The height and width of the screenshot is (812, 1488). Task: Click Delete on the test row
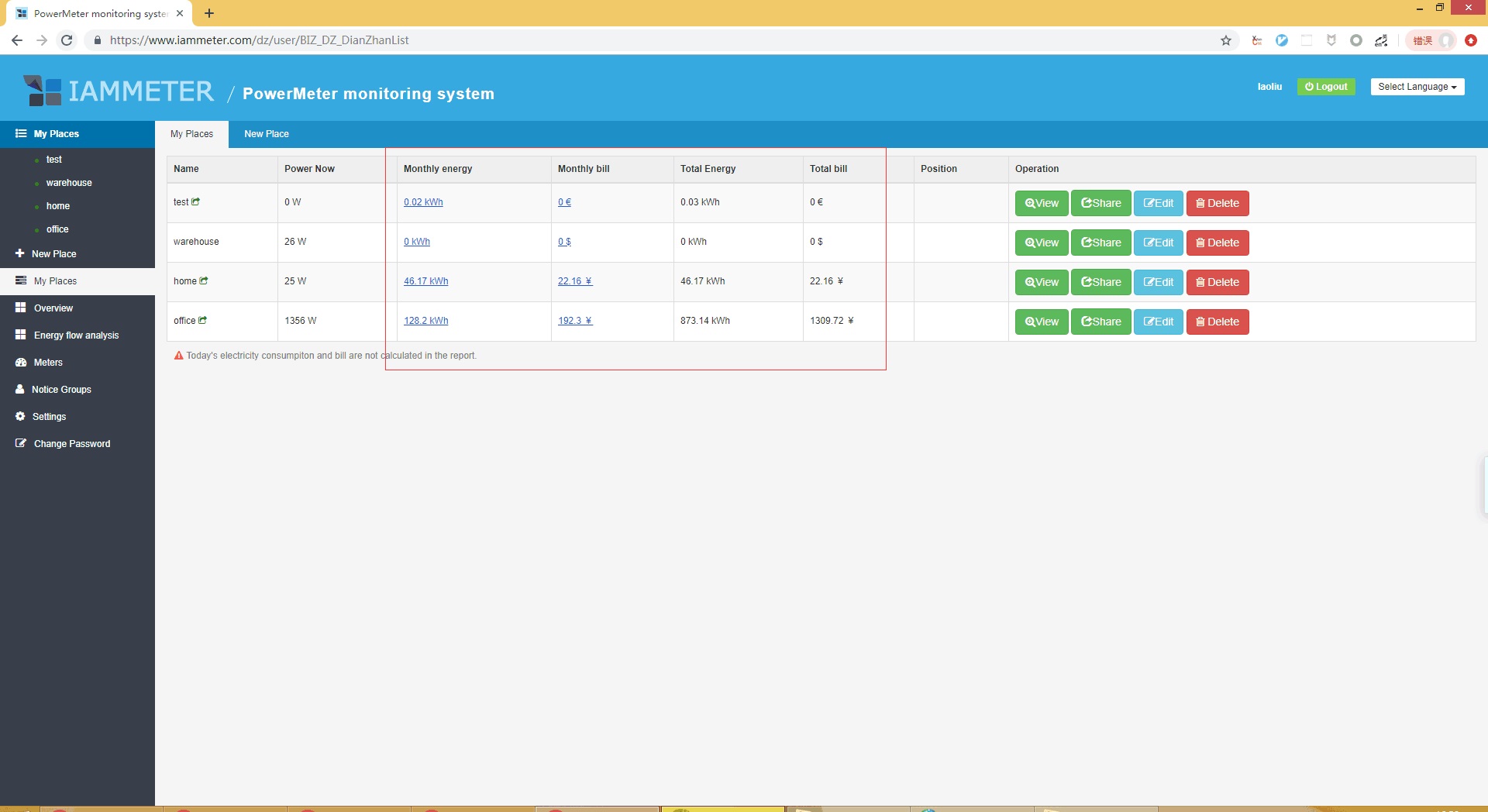click(x=1217, y=203)
